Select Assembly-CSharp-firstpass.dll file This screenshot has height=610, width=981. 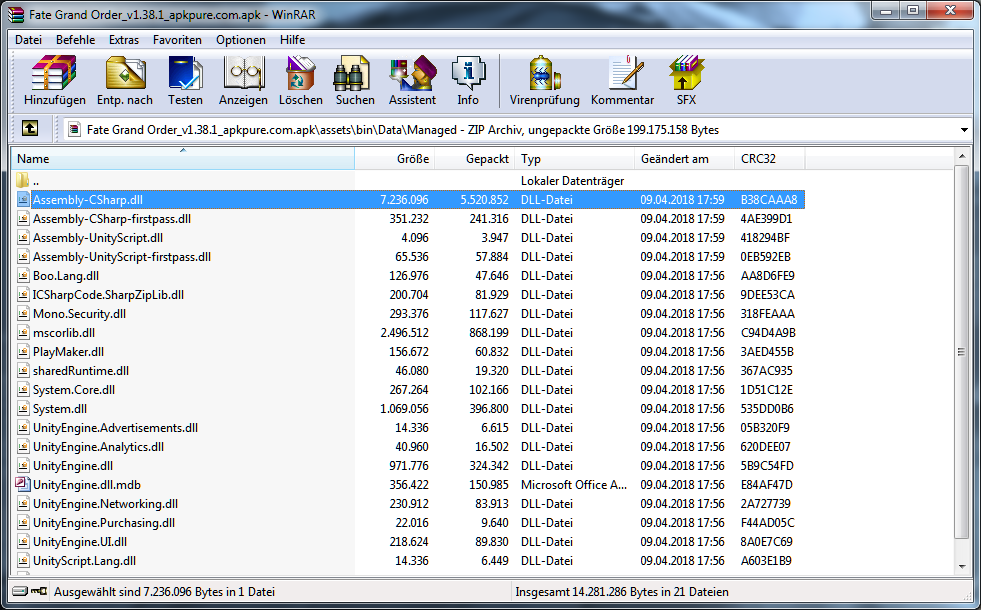[112, 219]
